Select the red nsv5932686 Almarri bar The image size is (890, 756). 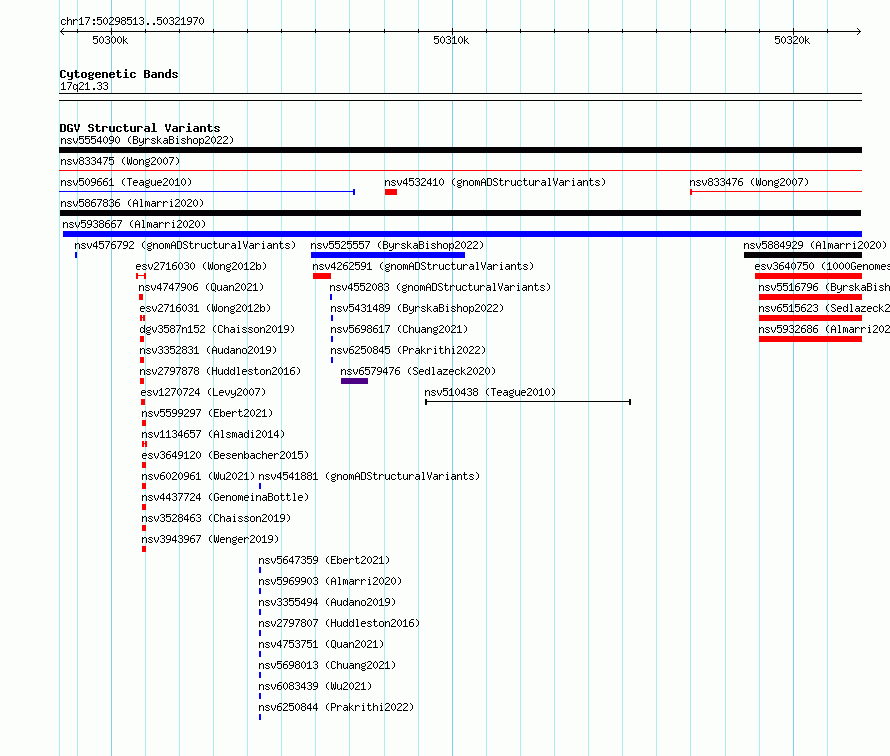pyautogui.click(x=810, y=339)
